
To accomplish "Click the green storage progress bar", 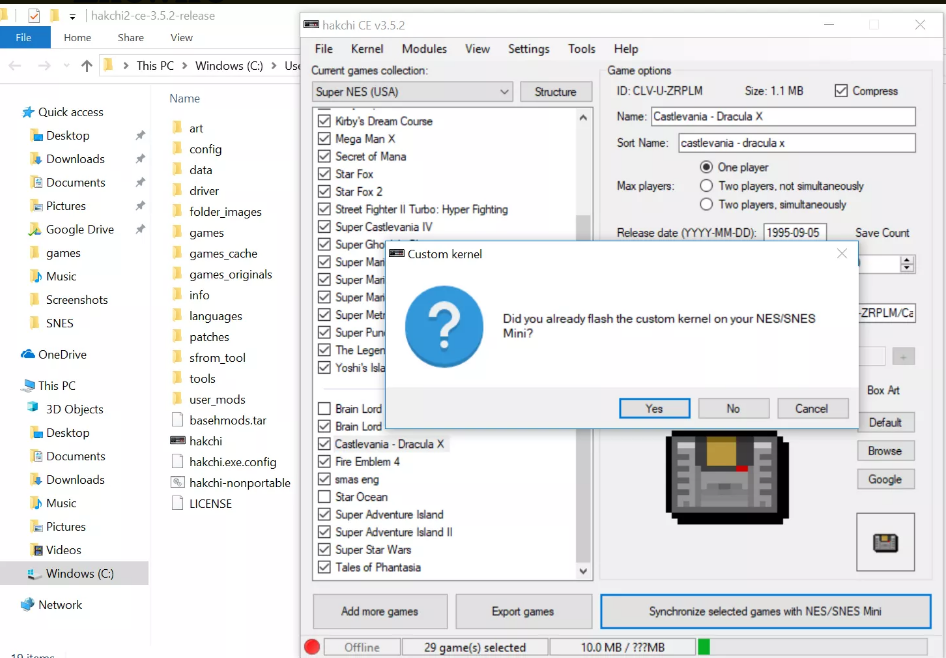I will (703, 647).
